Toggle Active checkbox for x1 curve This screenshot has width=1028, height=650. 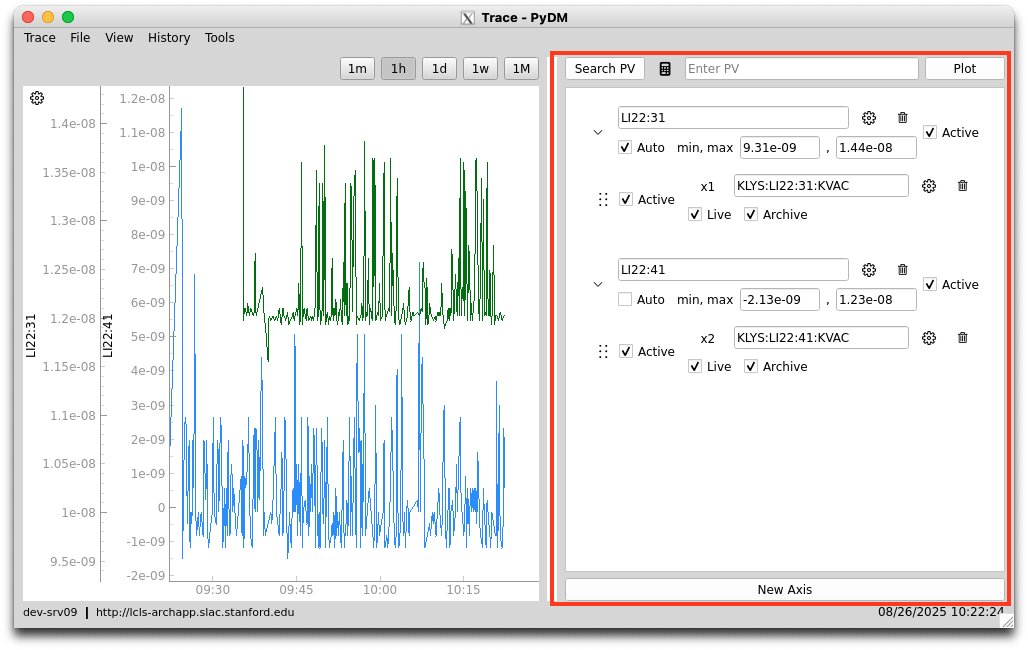tap(626, 199)
